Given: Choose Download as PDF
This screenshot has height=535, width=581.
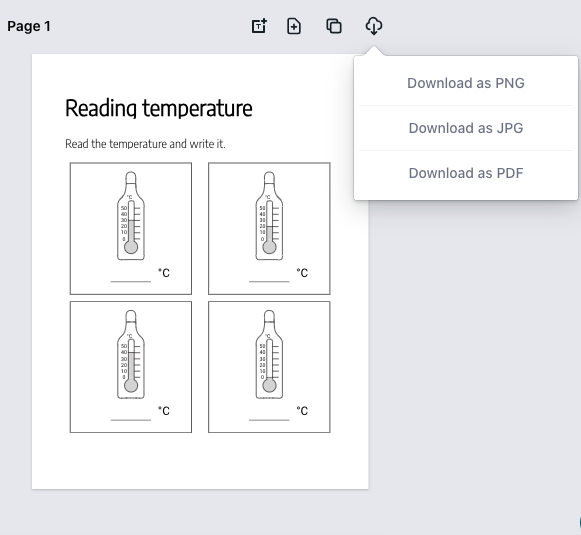Looking at the screenshot, I should pos(466,173).
